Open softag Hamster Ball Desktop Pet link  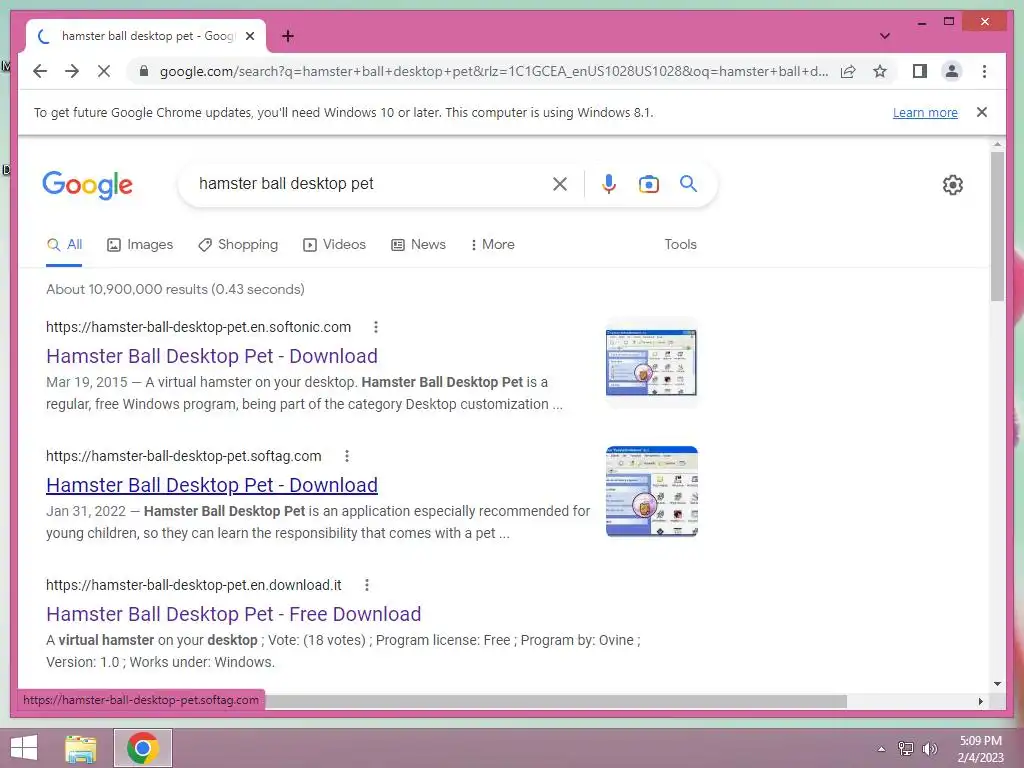(212, 485)
